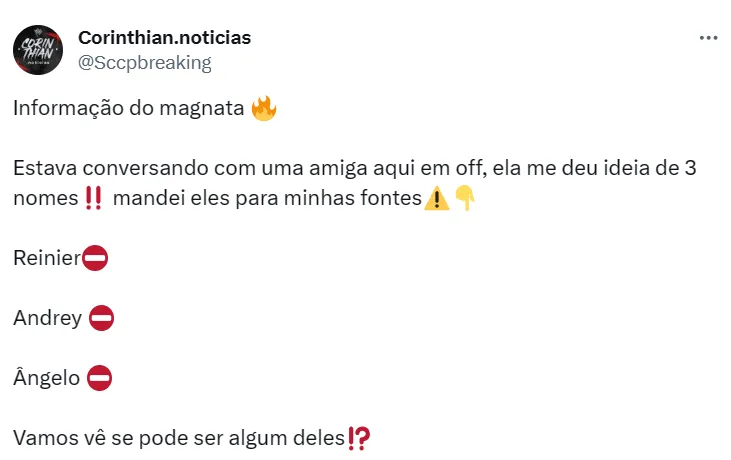Viewport: 731px width, 460px height.
Task: Click the "Informação do magnata" text
Action: [128, 109]
